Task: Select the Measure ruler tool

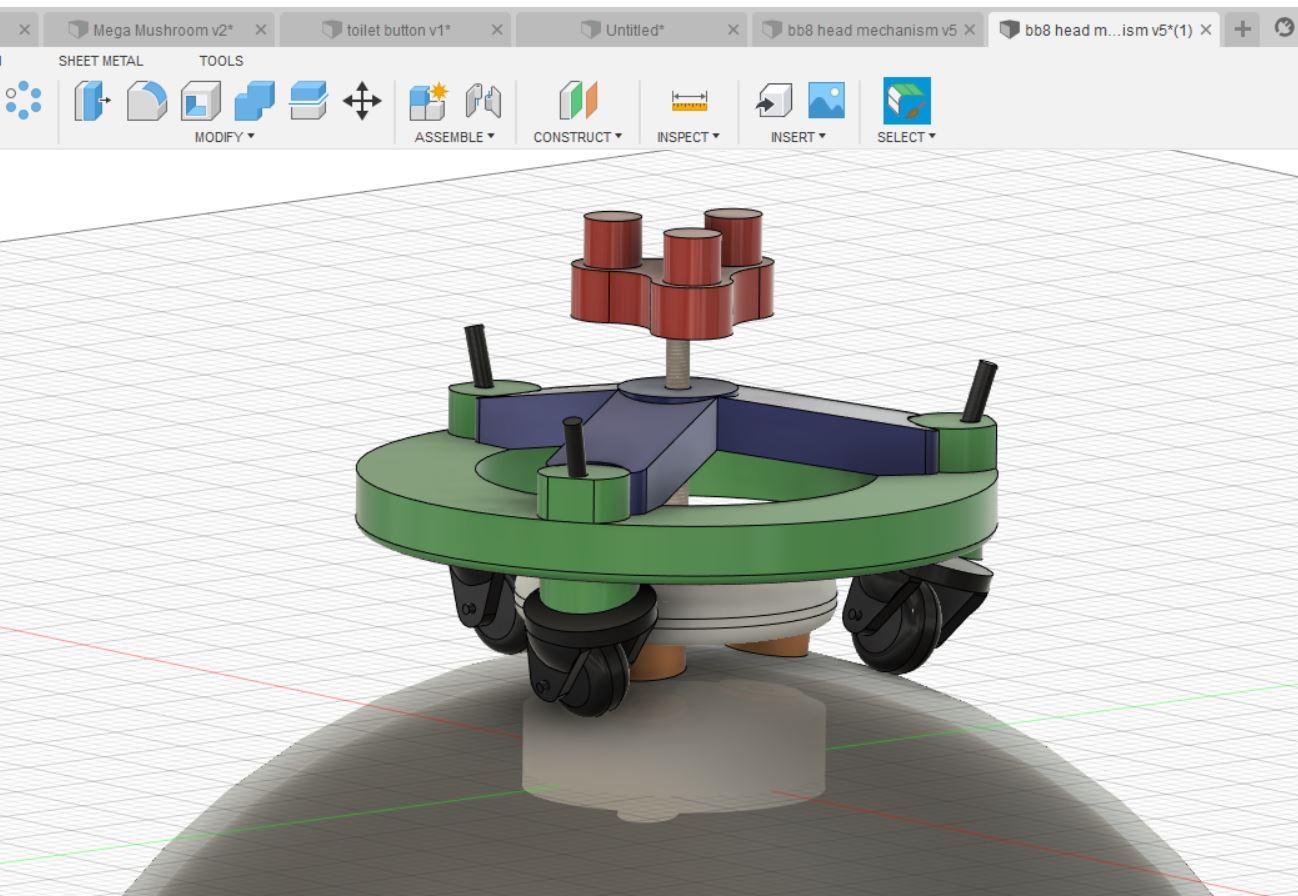Action: [x=689, y=102]
